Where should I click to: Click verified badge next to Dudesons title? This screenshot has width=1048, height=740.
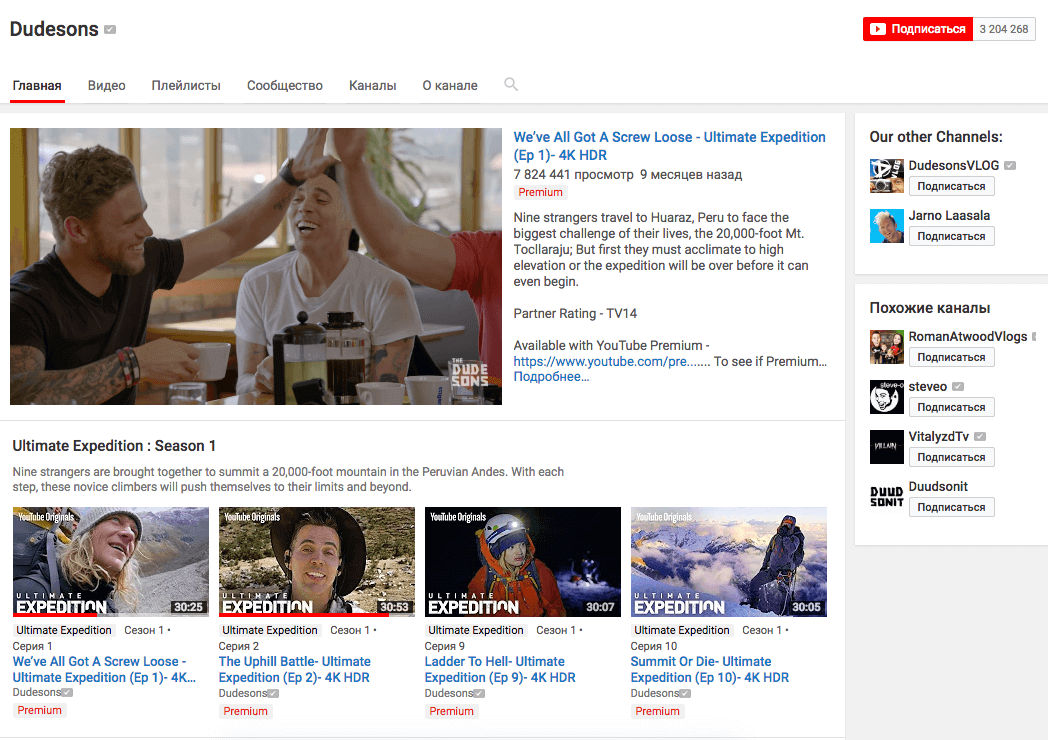(x=110, y=29)
